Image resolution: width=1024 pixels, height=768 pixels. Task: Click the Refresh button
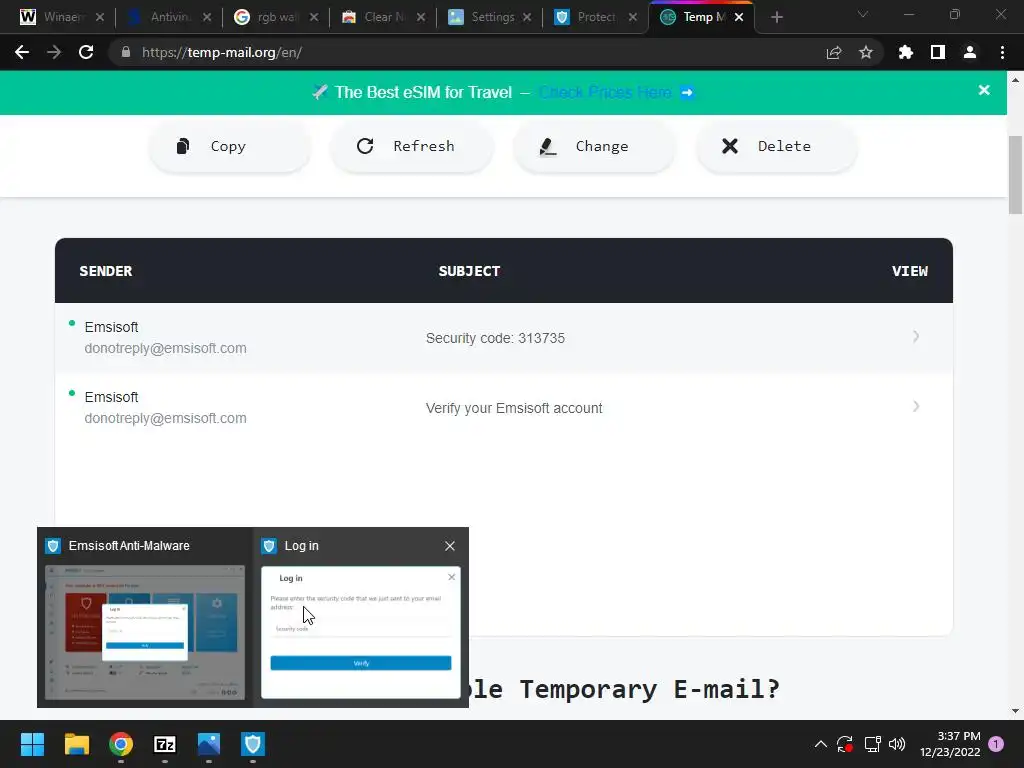[x=411, y=146]
